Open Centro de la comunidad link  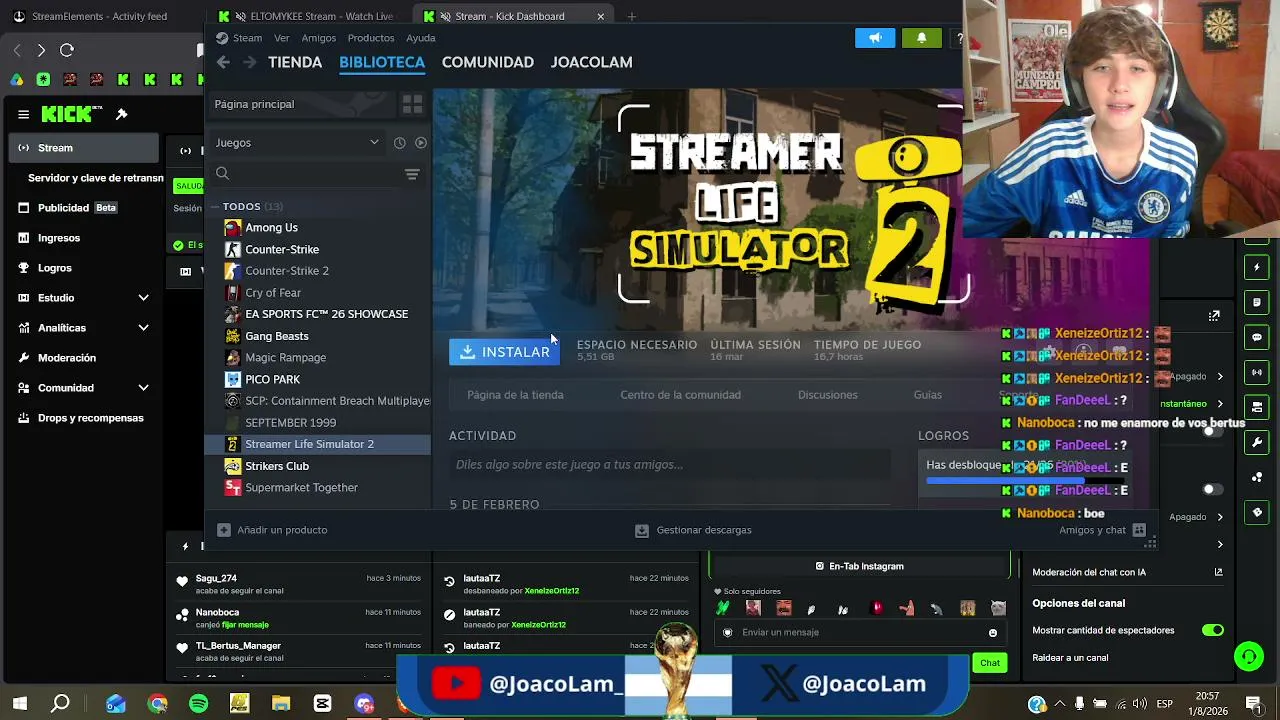click(680, 395)
